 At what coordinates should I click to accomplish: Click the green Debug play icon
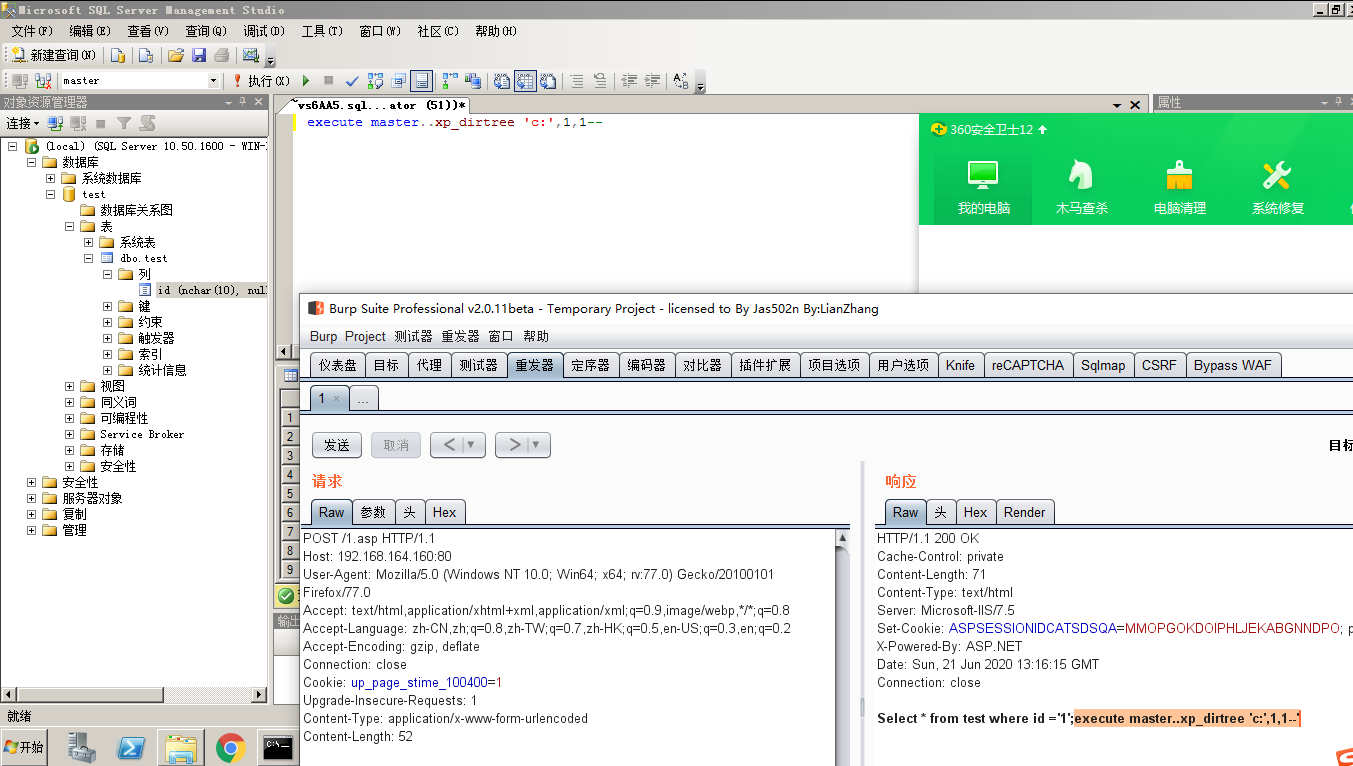(x=306, y=80)
